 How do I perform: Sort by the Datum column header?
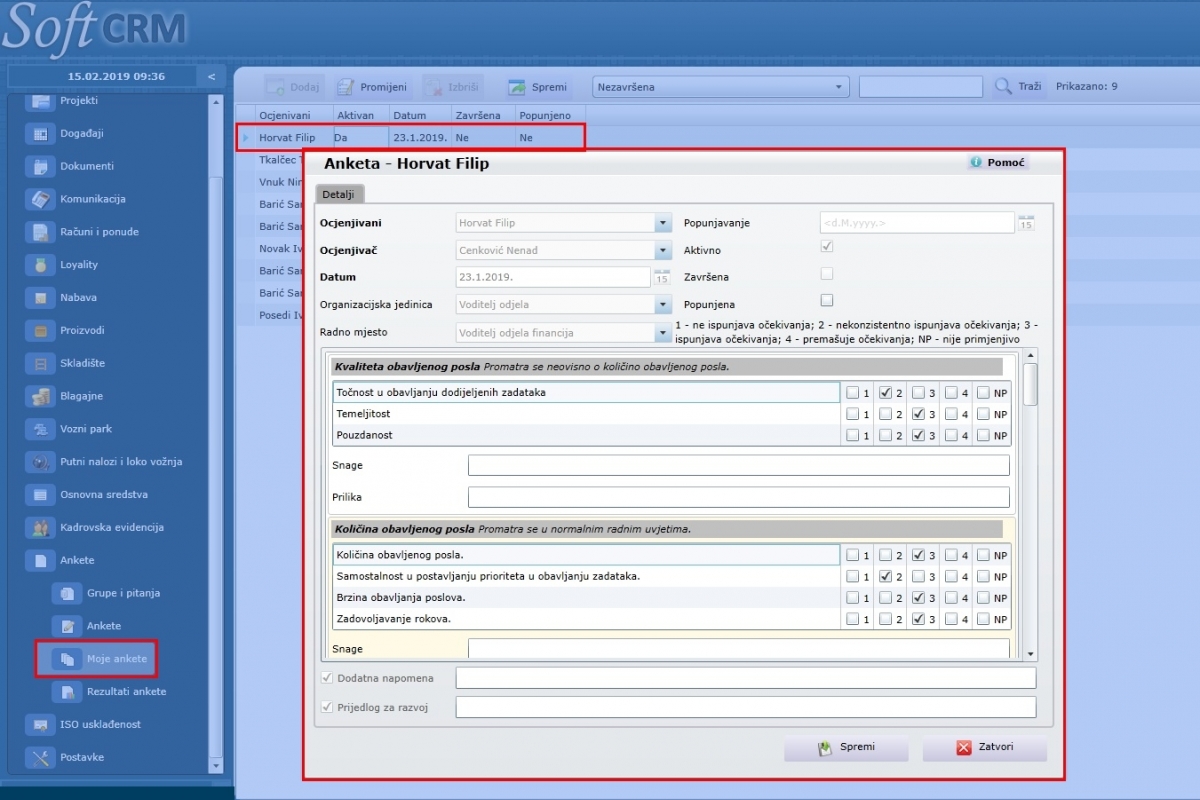click(x=420, y=115)
